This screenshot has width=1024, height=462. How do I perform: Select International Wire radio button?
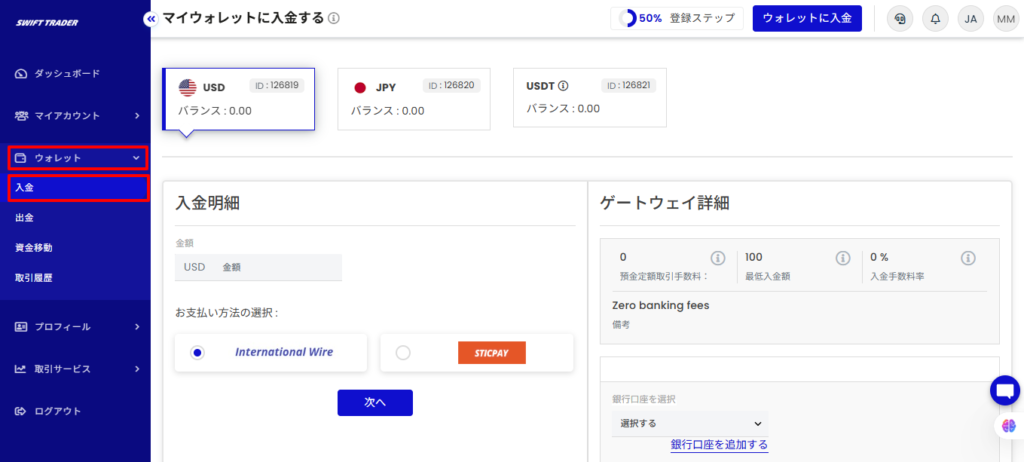197,353
